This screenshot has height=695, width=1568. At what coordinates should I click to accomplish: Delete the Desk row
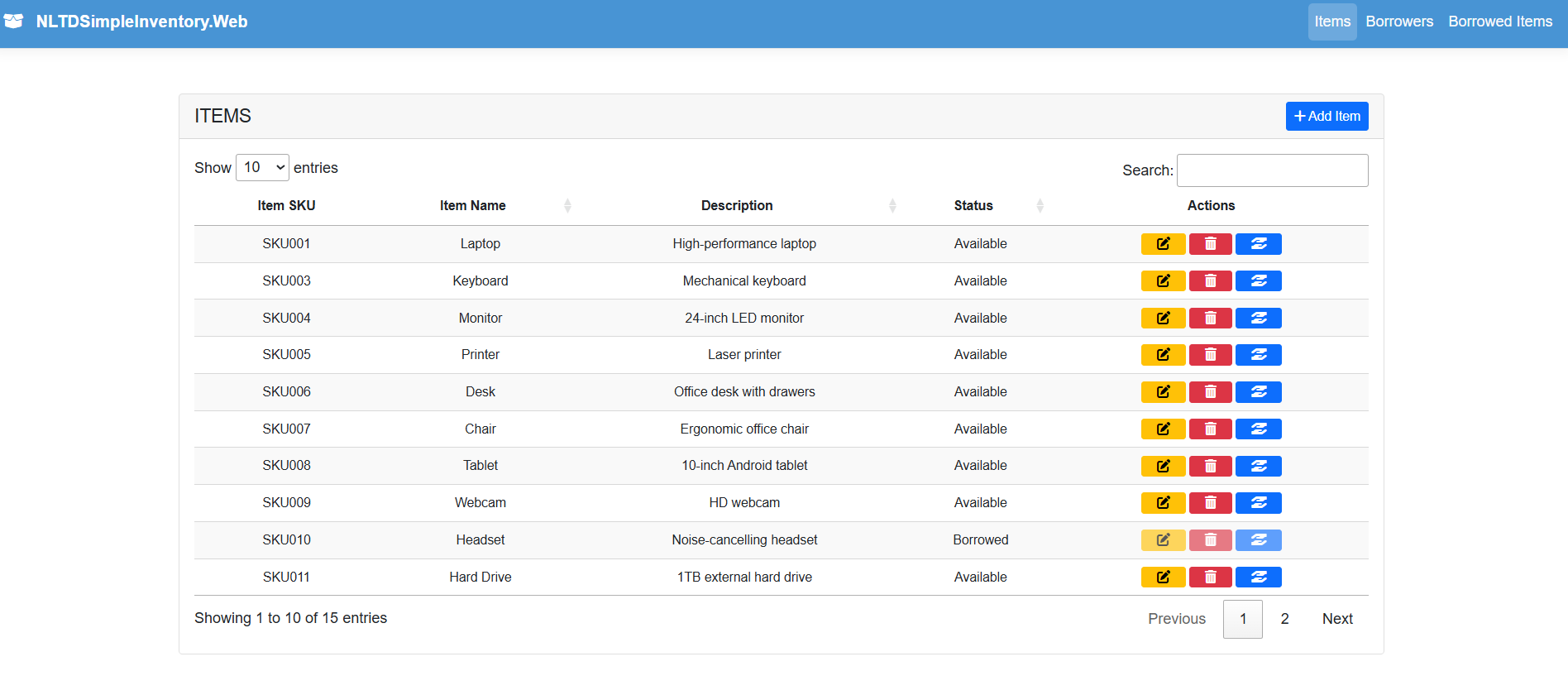[x=1210, y=392]
